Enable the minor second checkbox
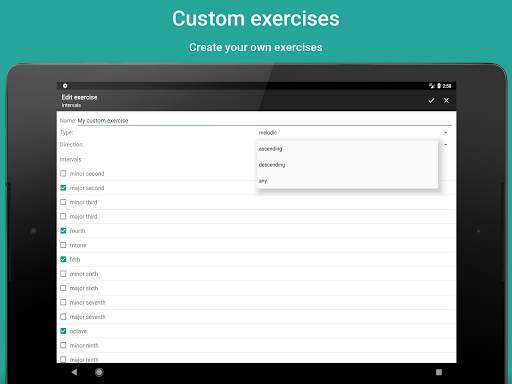512x384 pixels. [x=63, y=173]
